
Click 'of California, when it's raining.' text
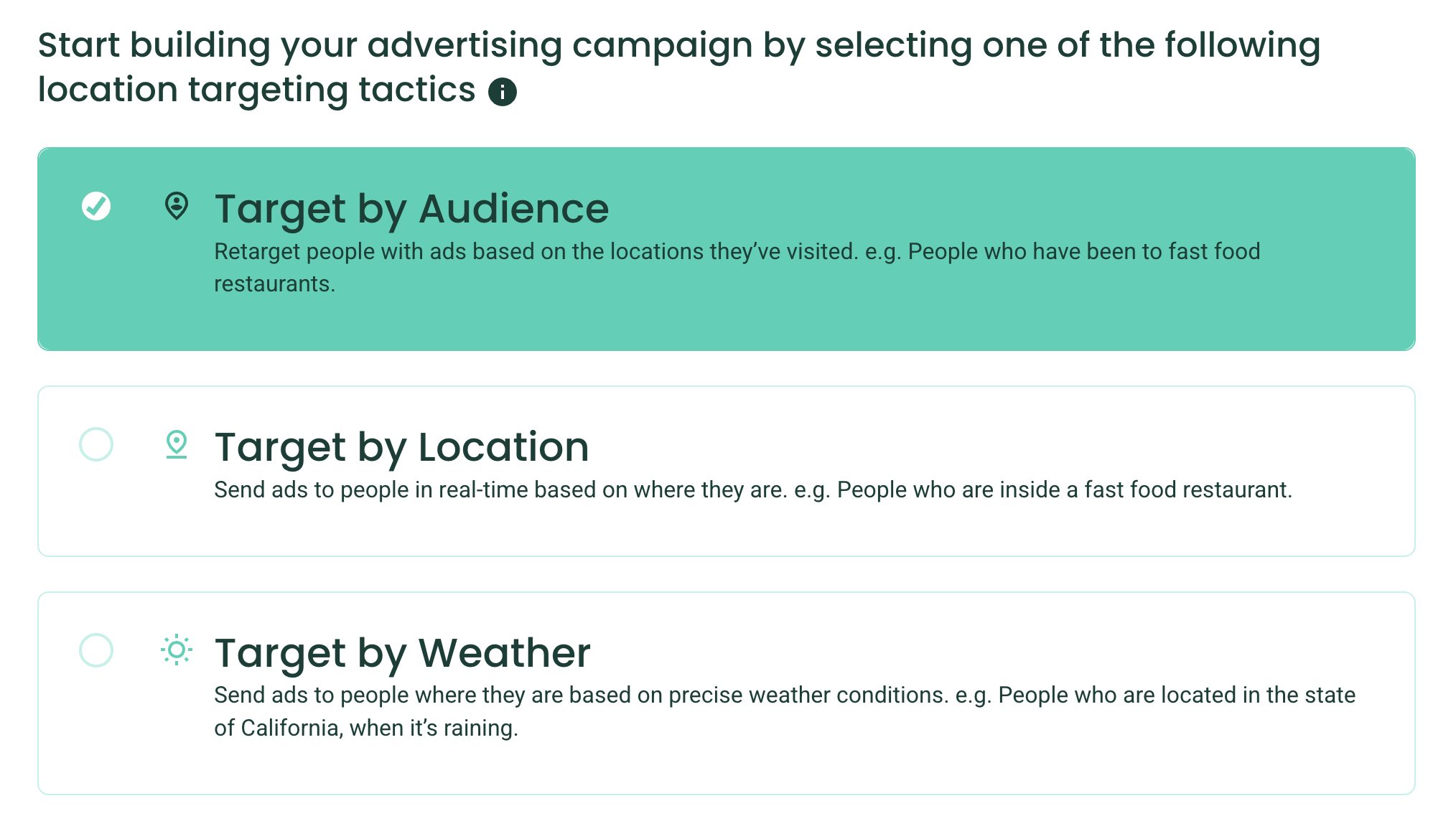(365, 728)
